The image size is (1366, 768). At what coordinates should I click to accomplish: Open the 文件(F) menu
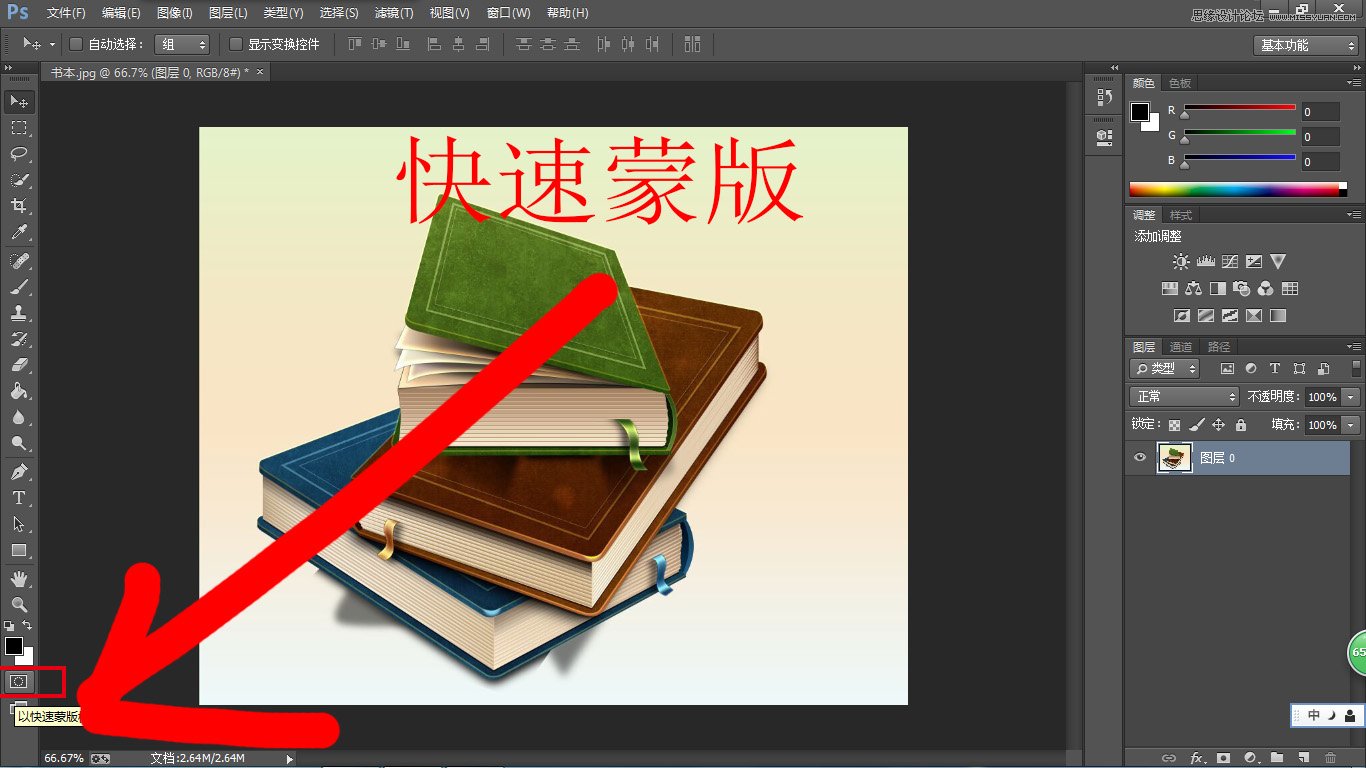point(66,13)
